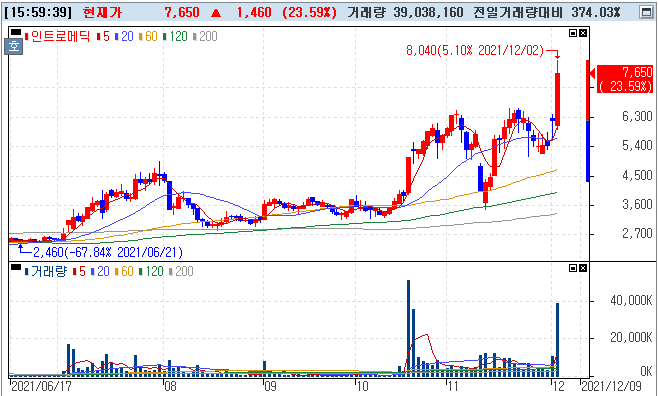Viewport: 658px width, 396px height.
Task: Maximize the price chart panel via its square icon
Action: 573,33
